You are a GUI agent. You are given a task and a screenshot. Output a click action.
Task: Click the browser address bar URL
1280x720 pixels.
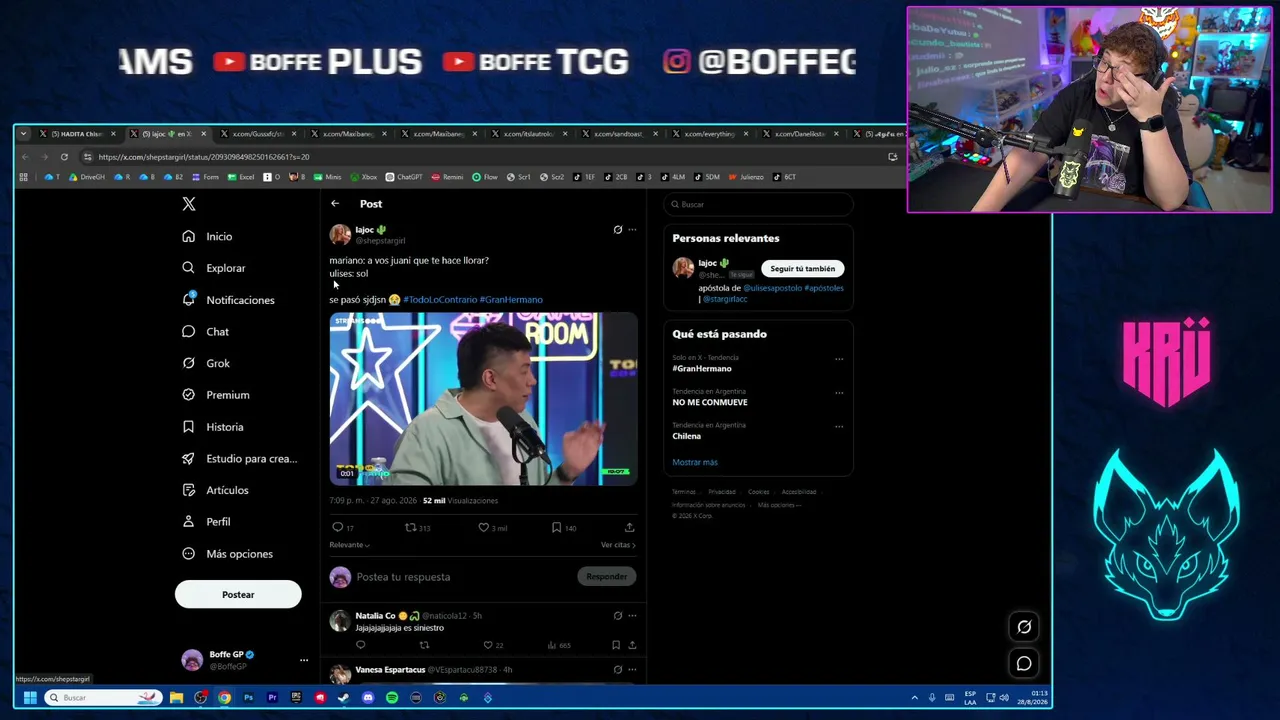point(204,157)
